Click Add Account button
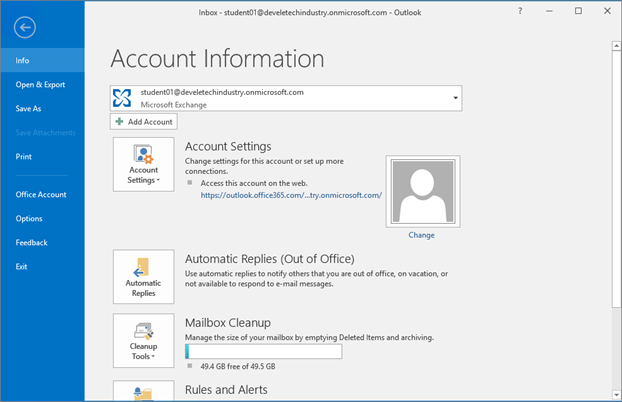Screen dimensions: 622x402 [x=144, y=121]
